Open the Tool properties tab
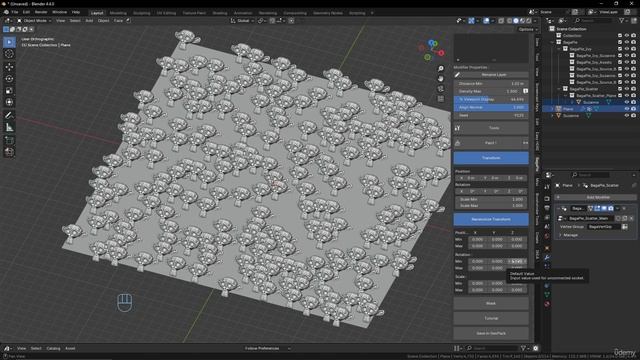Screen dimensions: 640x360 (x=547, y=187)
